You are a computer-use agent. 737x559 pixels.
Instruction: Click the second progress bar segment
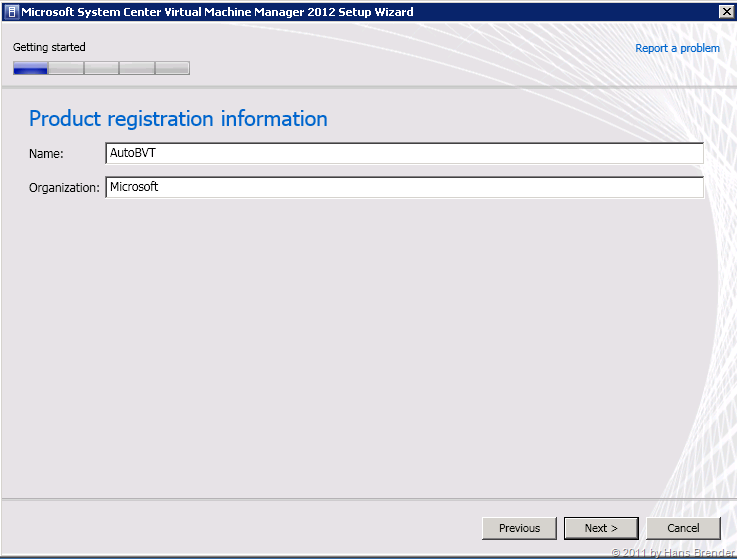(66, 69)
